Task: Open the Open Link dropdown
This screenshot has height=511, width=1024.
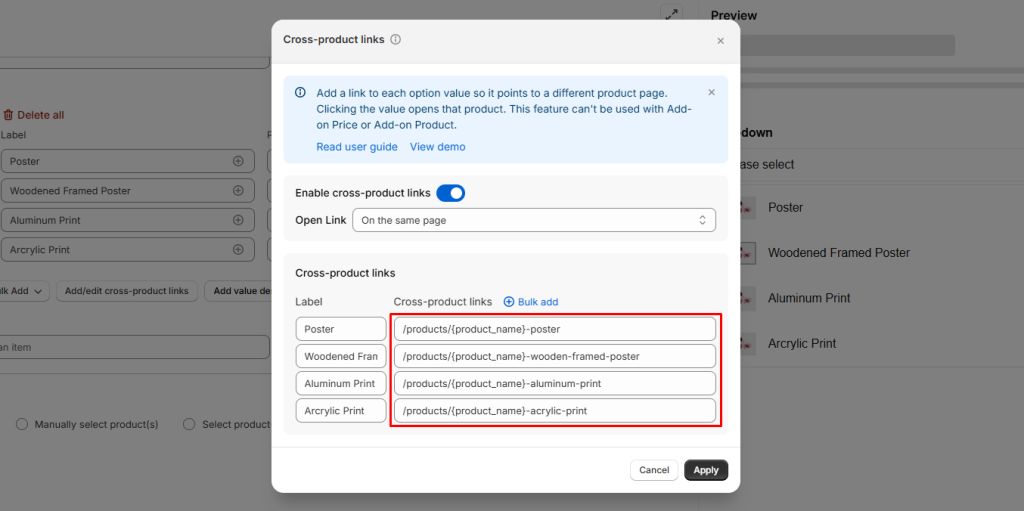Action: pos(534,220)
